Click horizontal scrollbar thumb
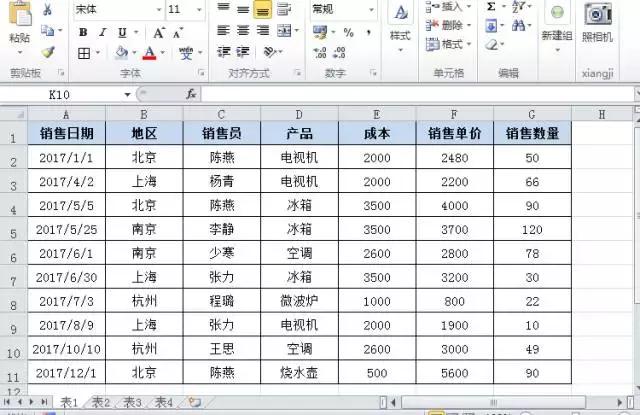The height and width of the screenshot is (415, 640). tap(493, 403)
